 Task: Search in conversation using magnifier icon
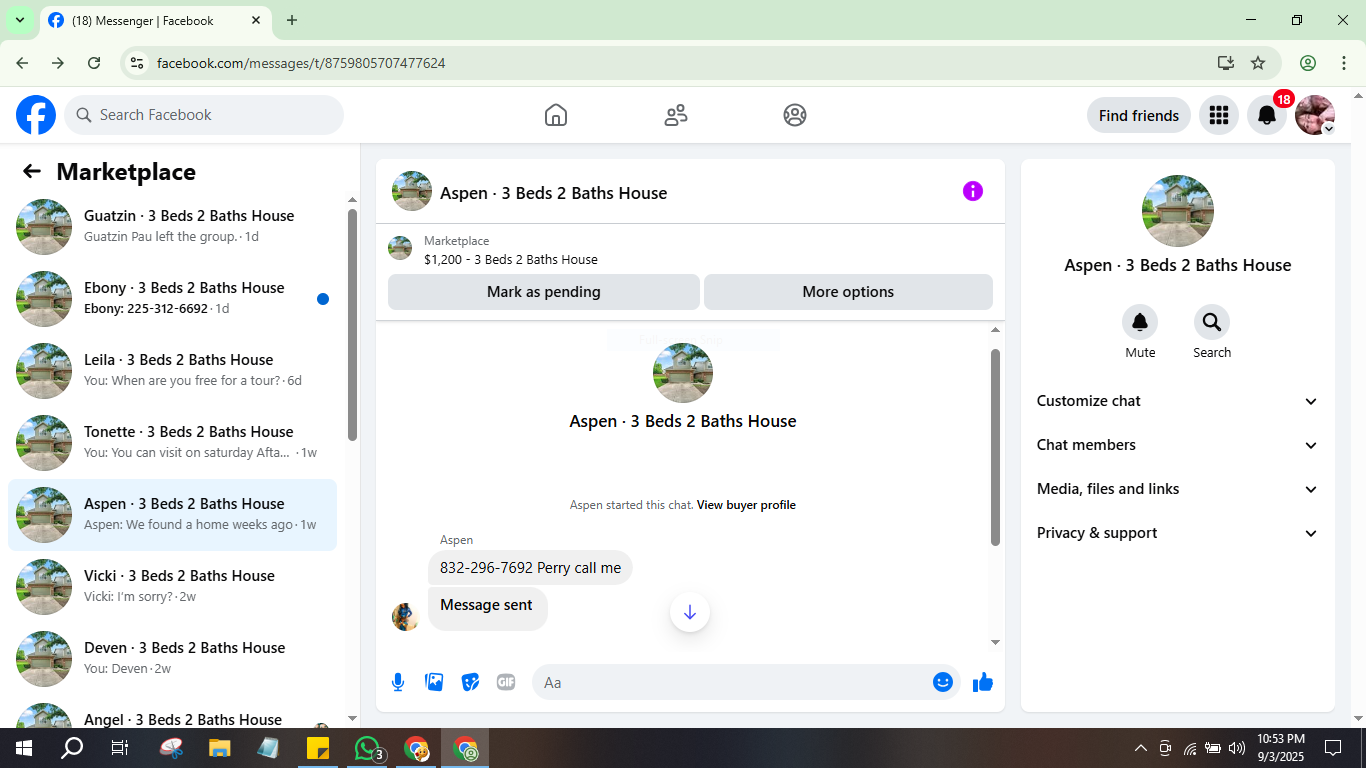tap(1212, 322)
